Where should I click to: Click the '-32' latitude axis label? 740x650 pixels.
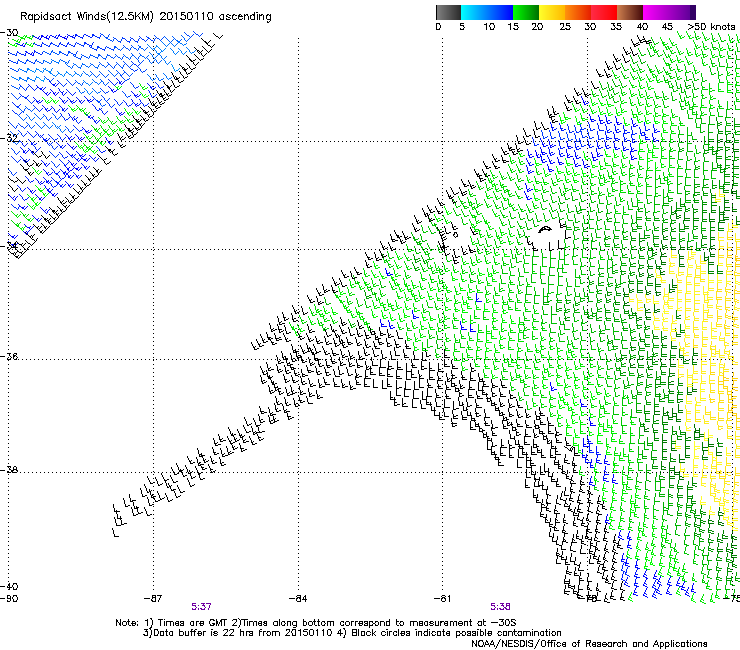coord(9,138)
